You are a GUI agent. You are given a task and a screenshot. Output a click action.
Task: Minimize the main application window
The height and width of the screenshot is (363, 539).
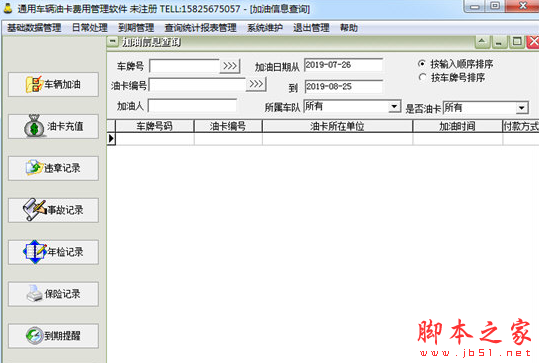coord(475,6)
